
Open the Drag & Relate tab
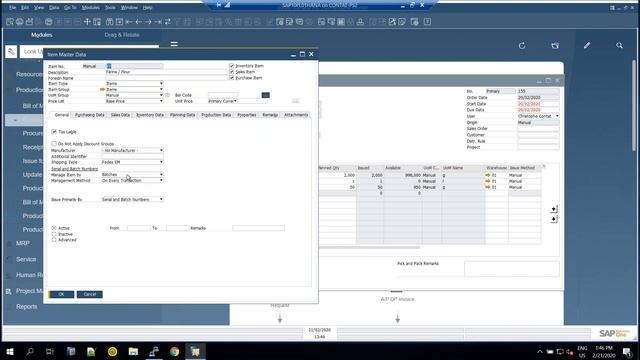pyautogui.click(x=122, y=35)
